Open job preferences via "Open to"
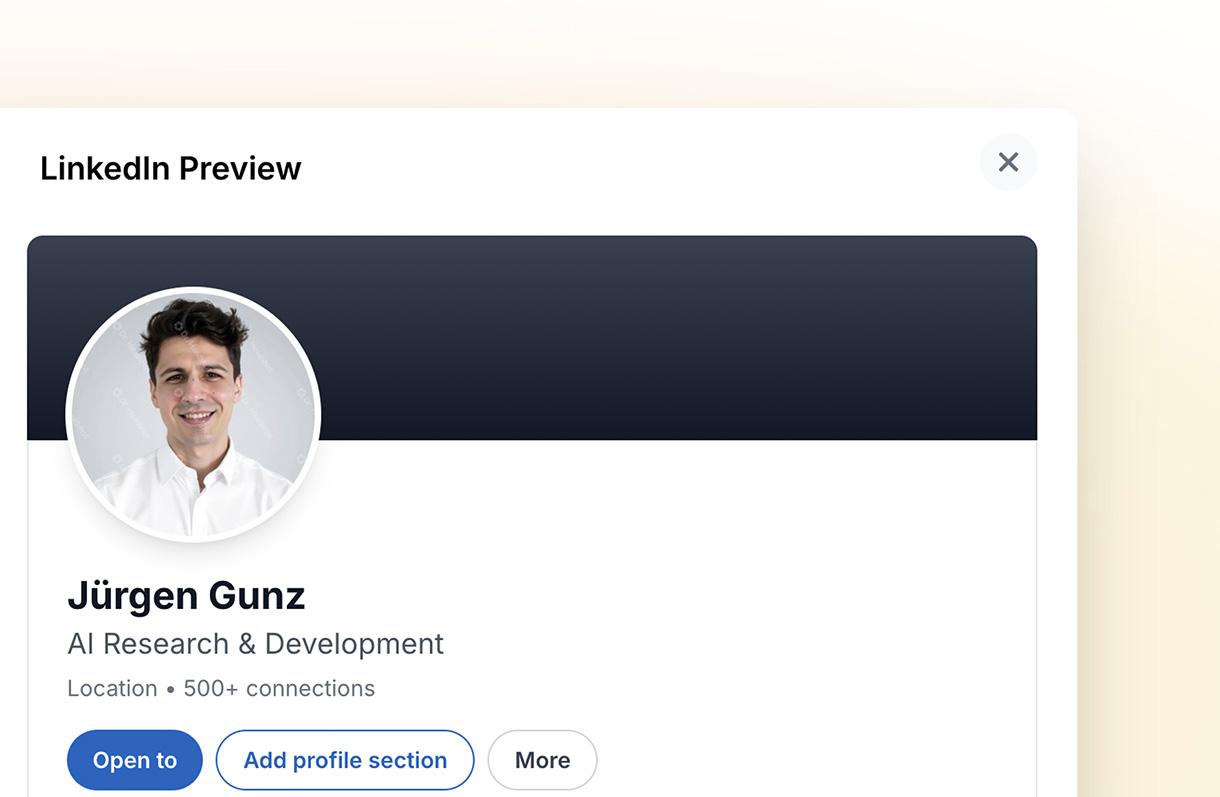The height and width of the screenshot is (797, 1220). 134,760
